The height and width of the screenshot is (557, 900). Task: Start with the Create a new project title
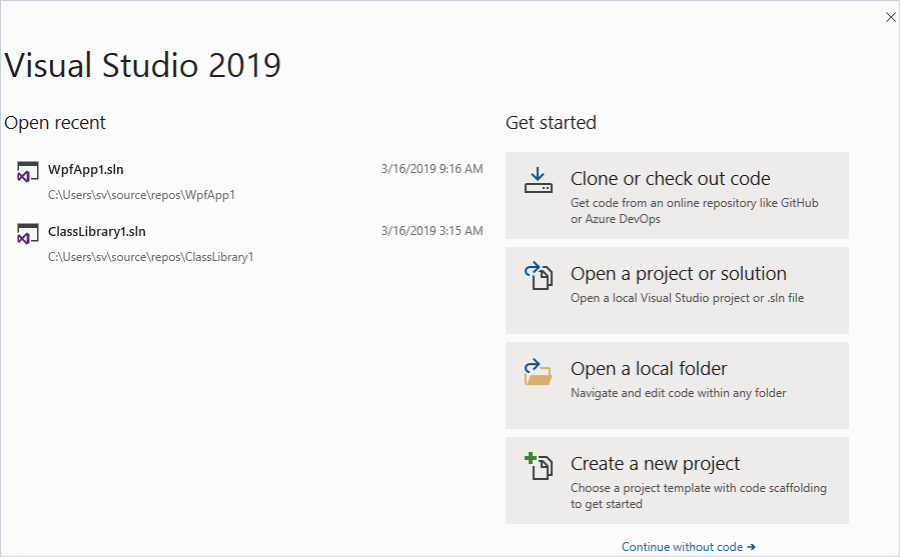tap(655, 464)
